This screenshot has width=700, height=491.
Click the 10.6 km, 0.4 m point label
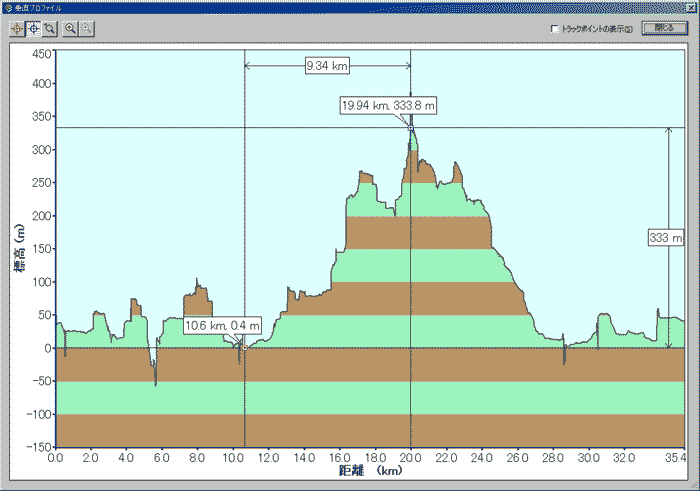coord(223,325)
